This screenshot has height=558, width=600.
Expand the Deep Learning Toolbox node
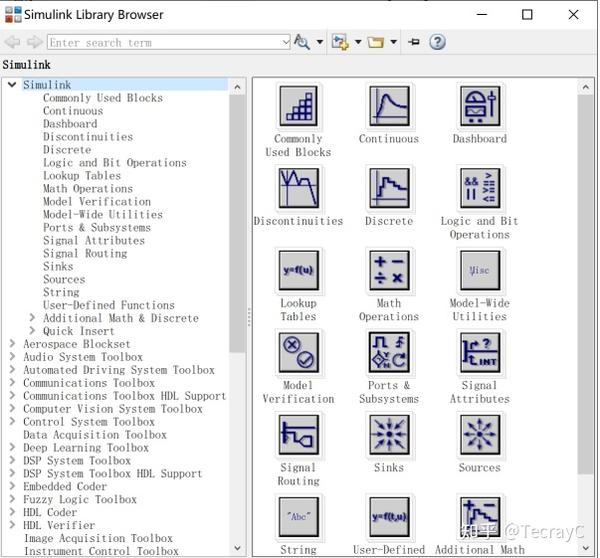(x=12, y=447)
